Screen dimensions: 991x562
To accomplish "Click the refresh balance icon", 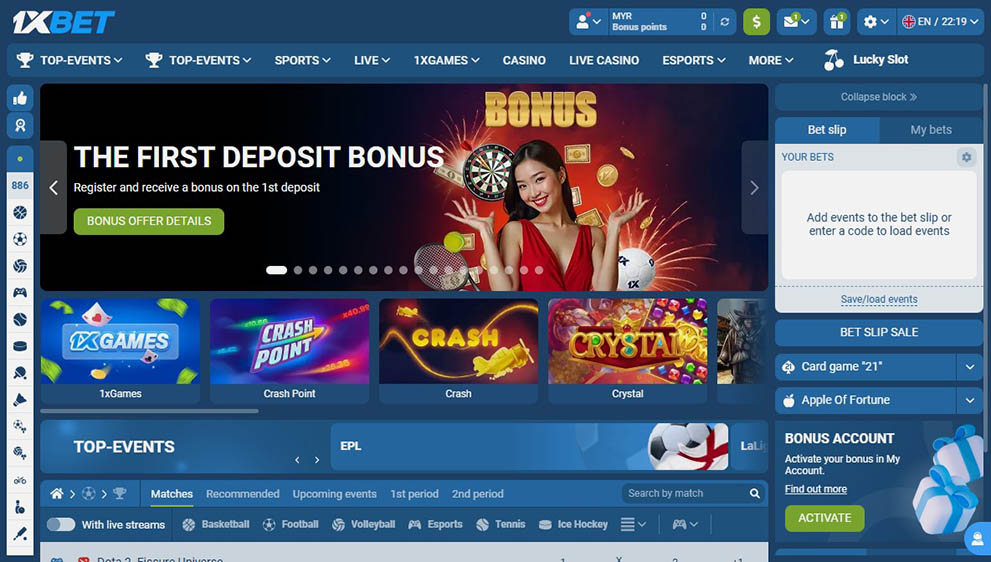I will (x=725, y=22).
